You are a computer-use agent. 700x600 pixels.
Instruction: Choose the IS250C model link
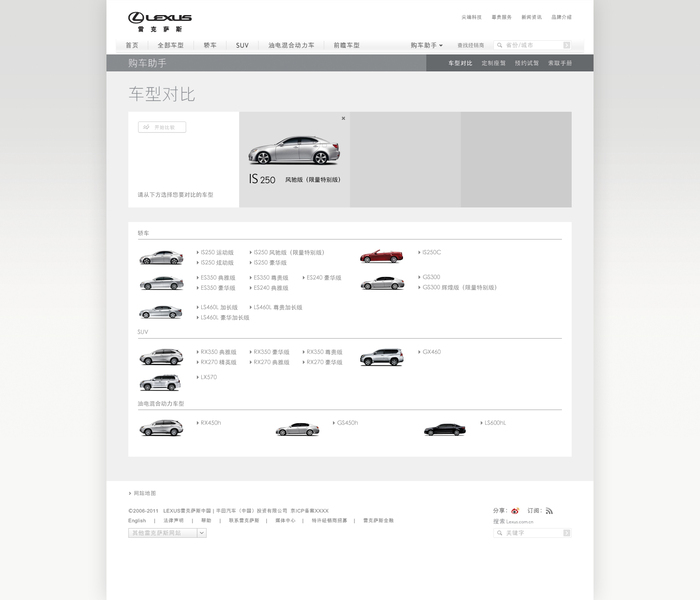[431, 252]
